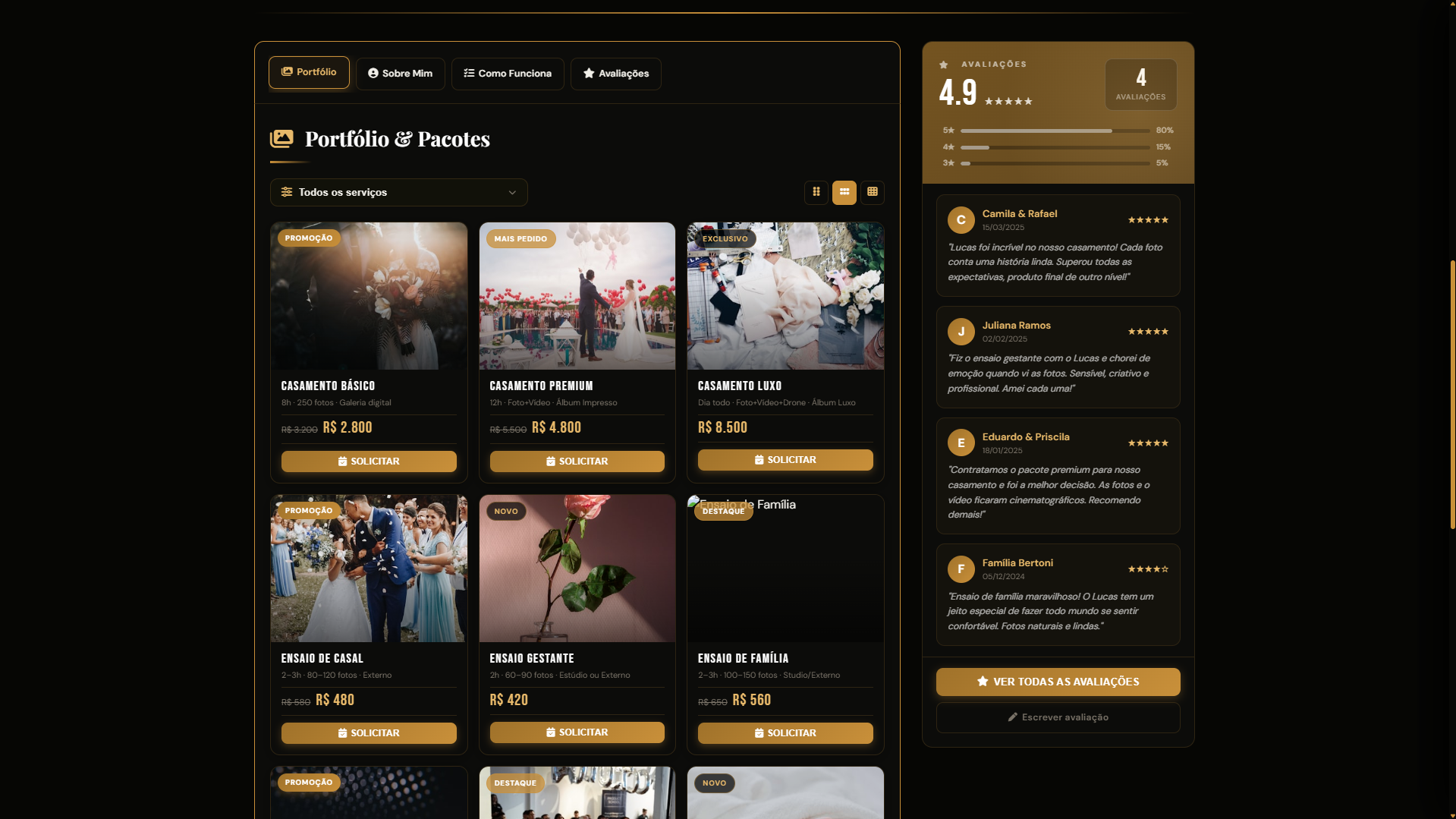Open the Sobre Mim tab
The width and height of the screenshot is (1456, 819).
pyautogui.click(x=401, y=74)
